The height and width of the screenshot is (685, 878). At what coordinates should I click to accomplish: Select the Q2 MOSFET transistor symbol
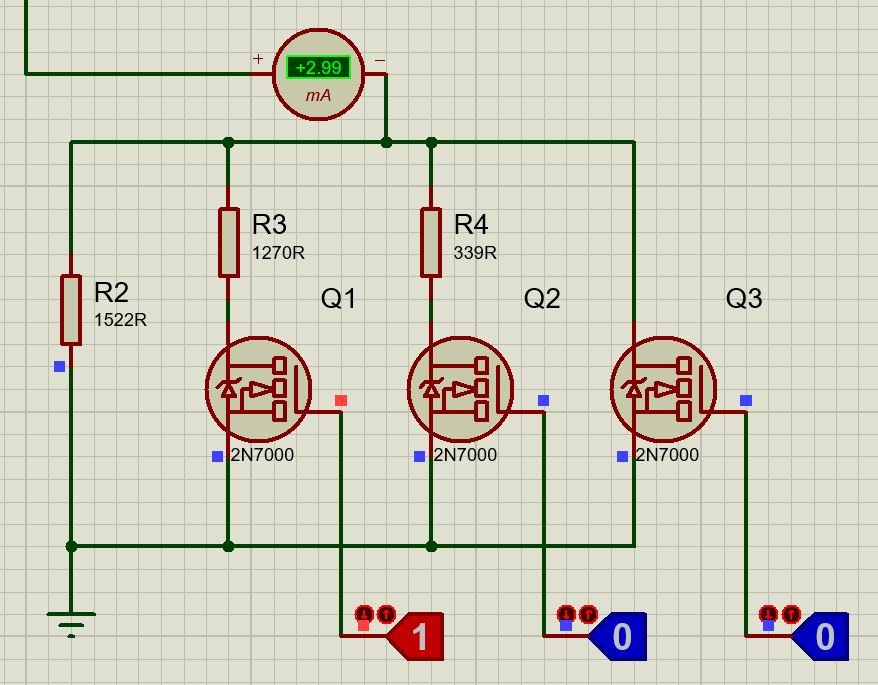(461, 389)
